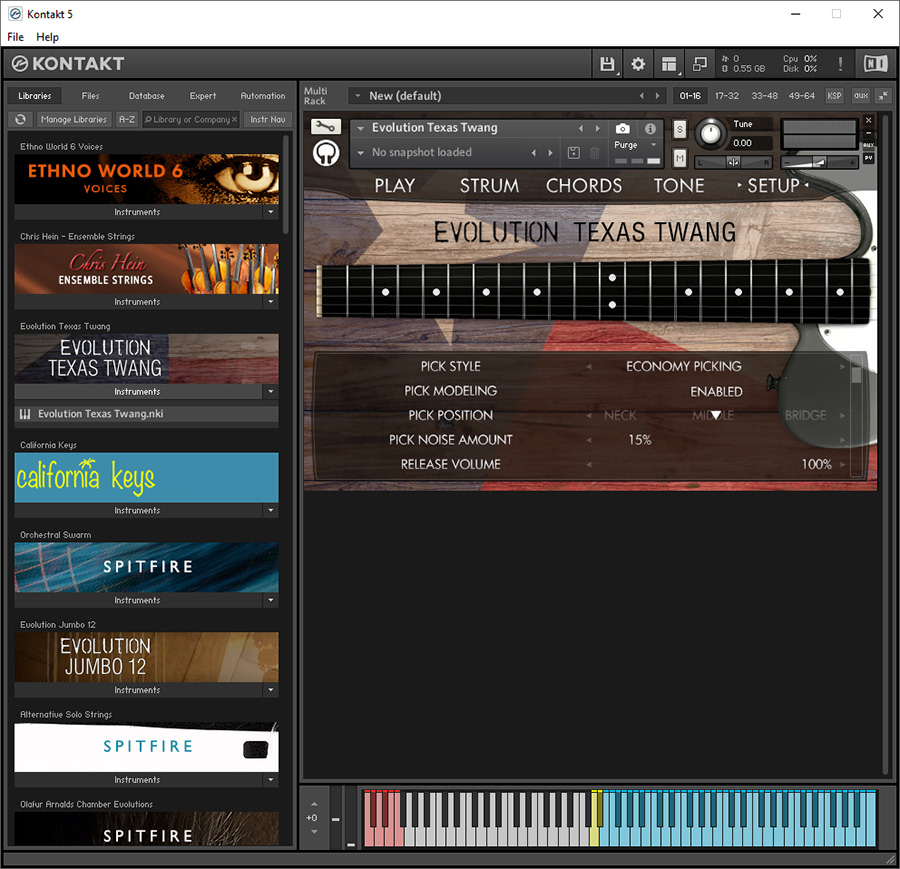Adjust the Tune knob

(x=711, y=134)
